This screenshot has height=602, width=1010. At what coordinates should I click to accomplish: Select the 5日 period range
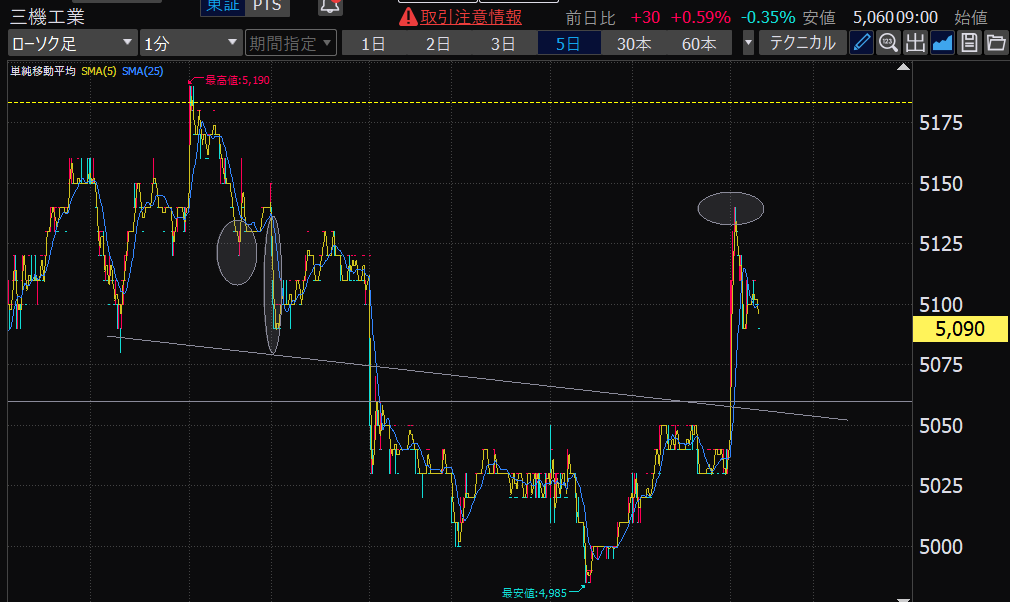(568, 43)
